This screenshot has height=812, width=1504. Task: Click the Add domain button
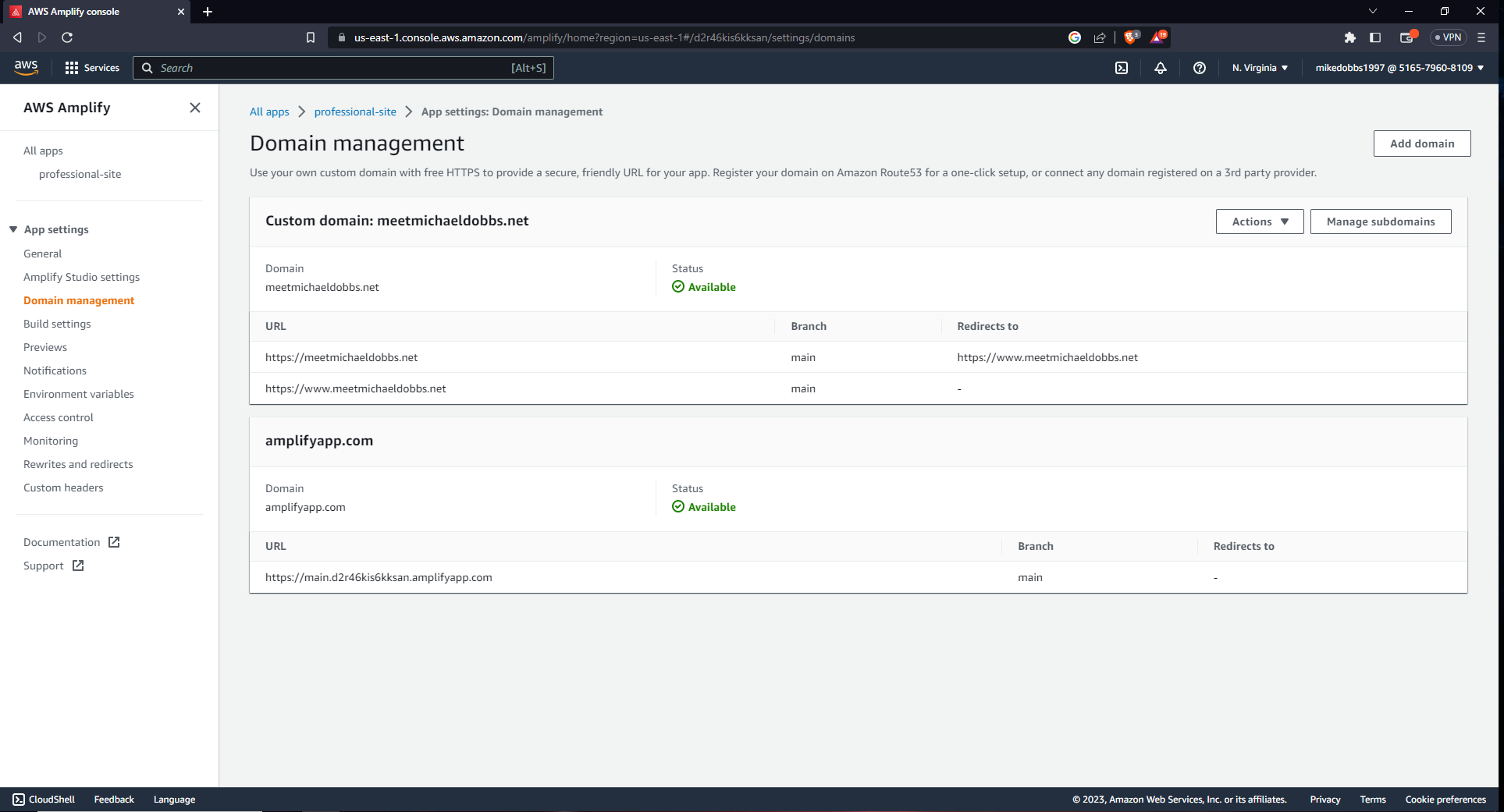tap(1421, 144)
